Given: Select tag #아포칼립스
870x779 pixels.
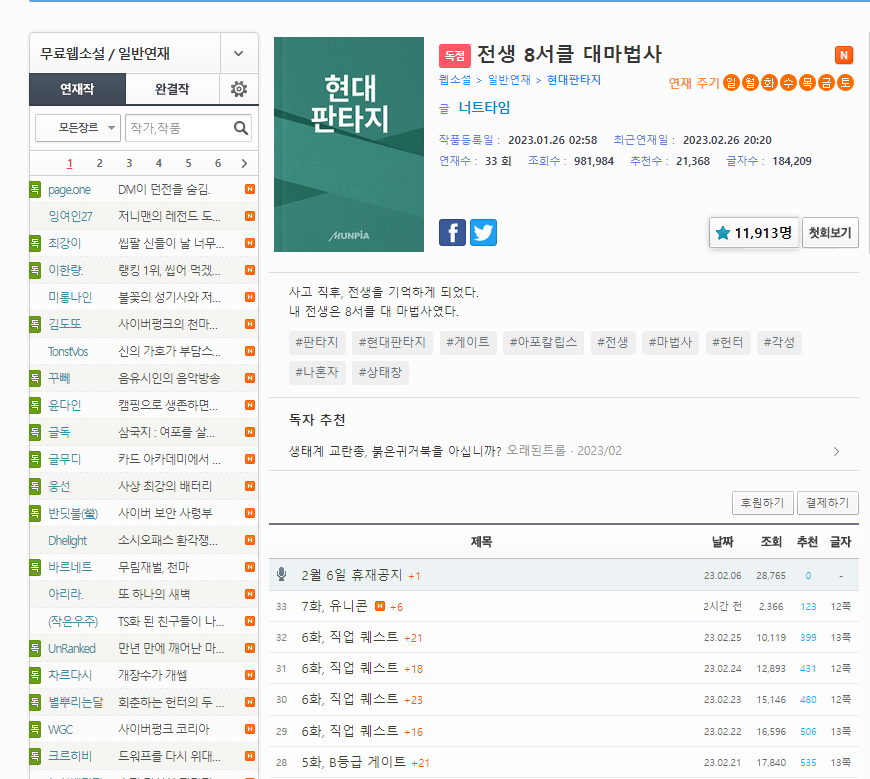Looking at the screenshot, I should coord(543,342).
